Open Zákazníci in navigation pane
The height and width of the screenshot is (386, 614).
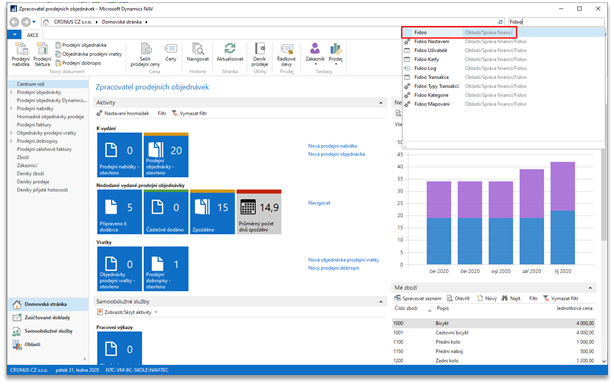[x=27, y=165]
